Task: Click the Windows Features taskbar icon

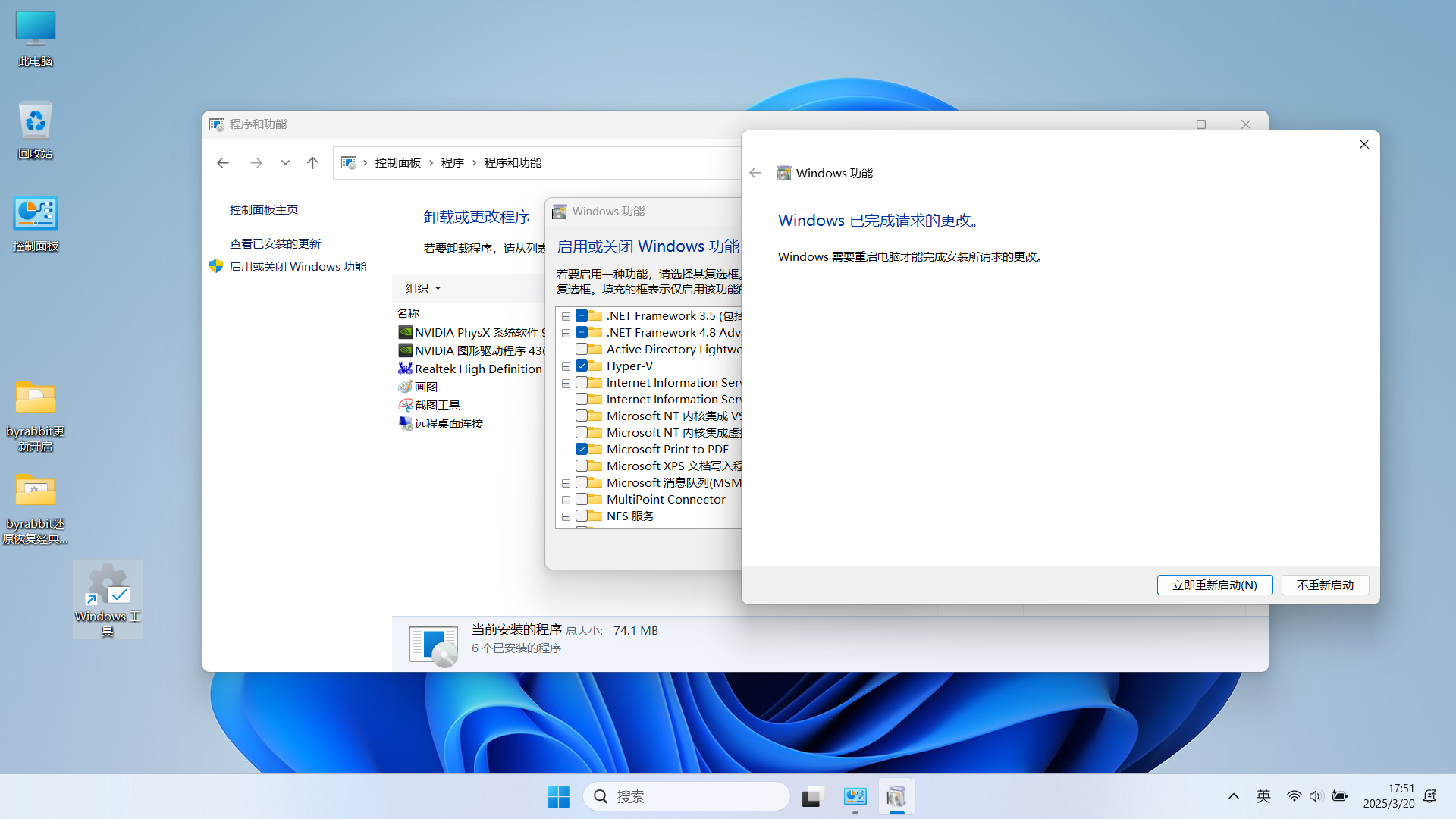Action: (896, 796)
